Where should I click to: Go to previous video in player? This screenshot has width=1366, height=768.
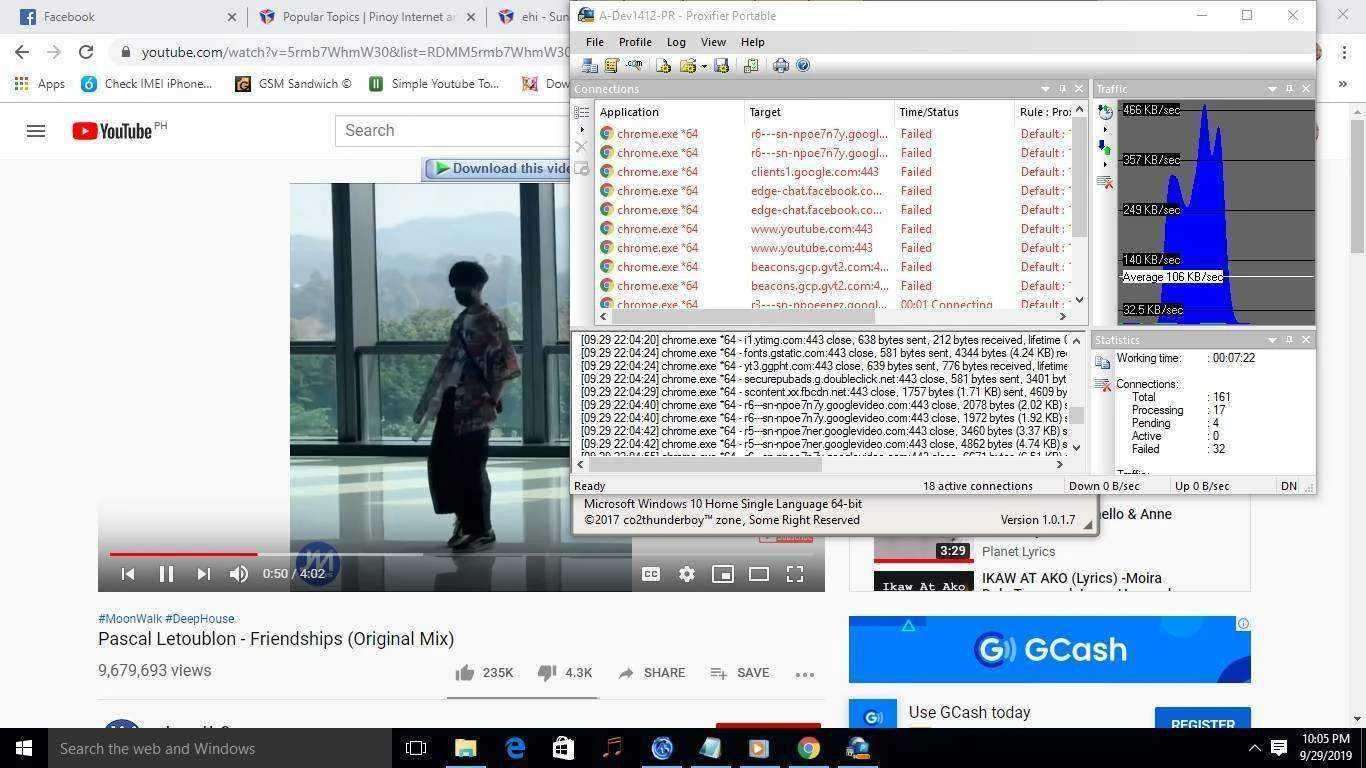click(128, 574)
